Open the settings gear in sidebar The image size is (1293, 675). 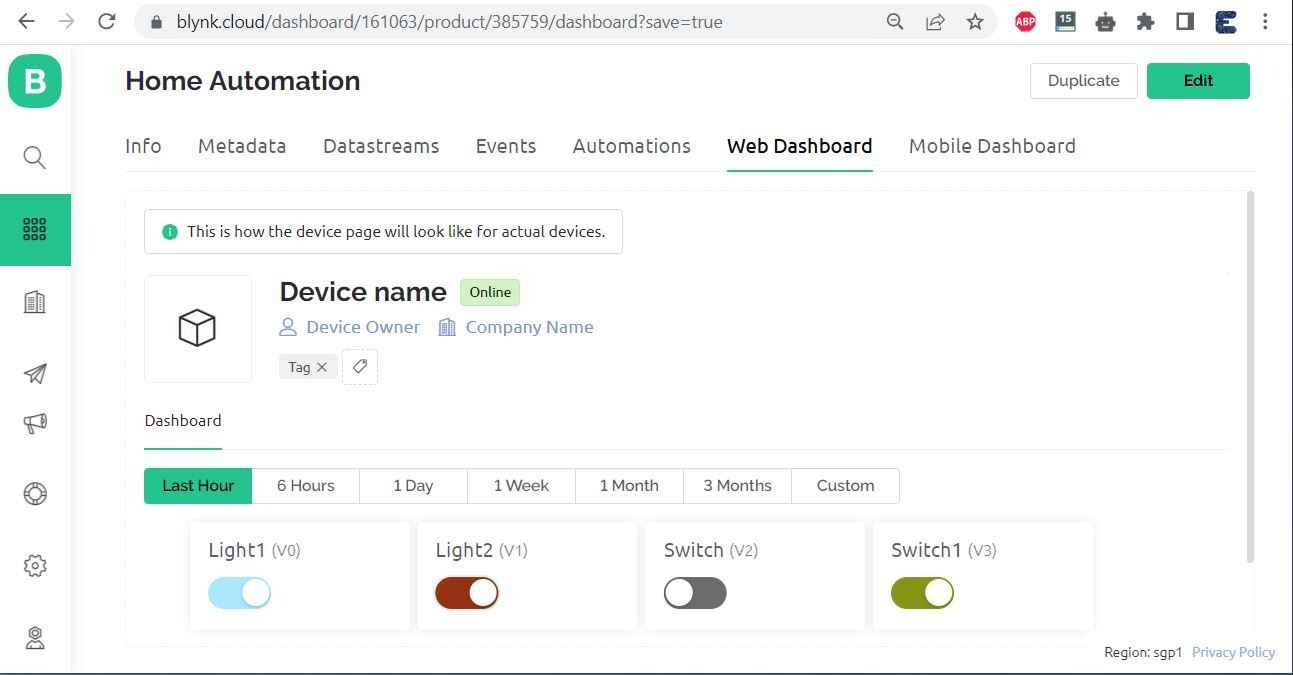point(35,566)
